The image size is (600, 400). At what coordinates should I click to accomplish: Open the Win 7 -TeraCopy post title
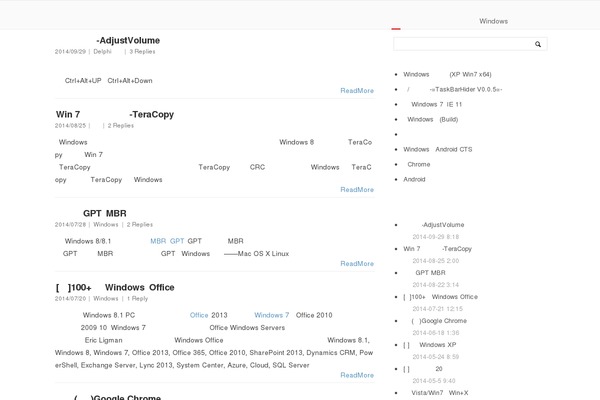pyautogui.click(x=115, y=114)
